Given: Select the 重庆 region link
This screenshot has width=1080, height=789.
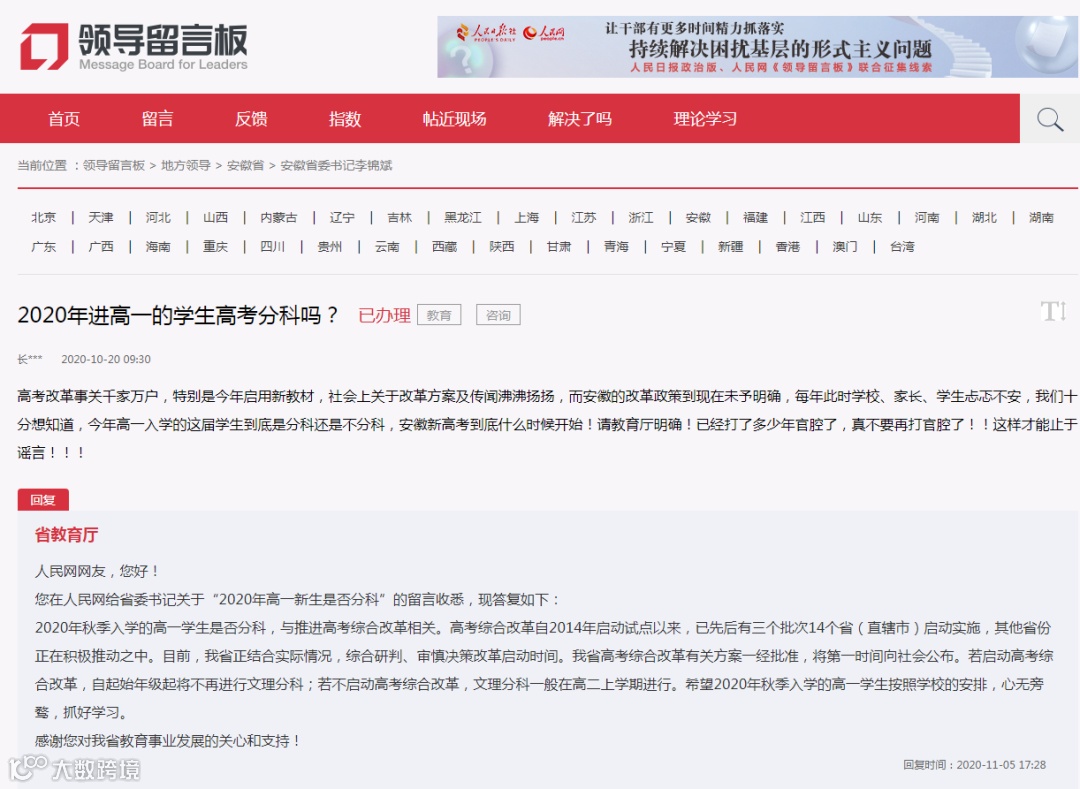Looking at the screenshot, I should pos(215,246).
